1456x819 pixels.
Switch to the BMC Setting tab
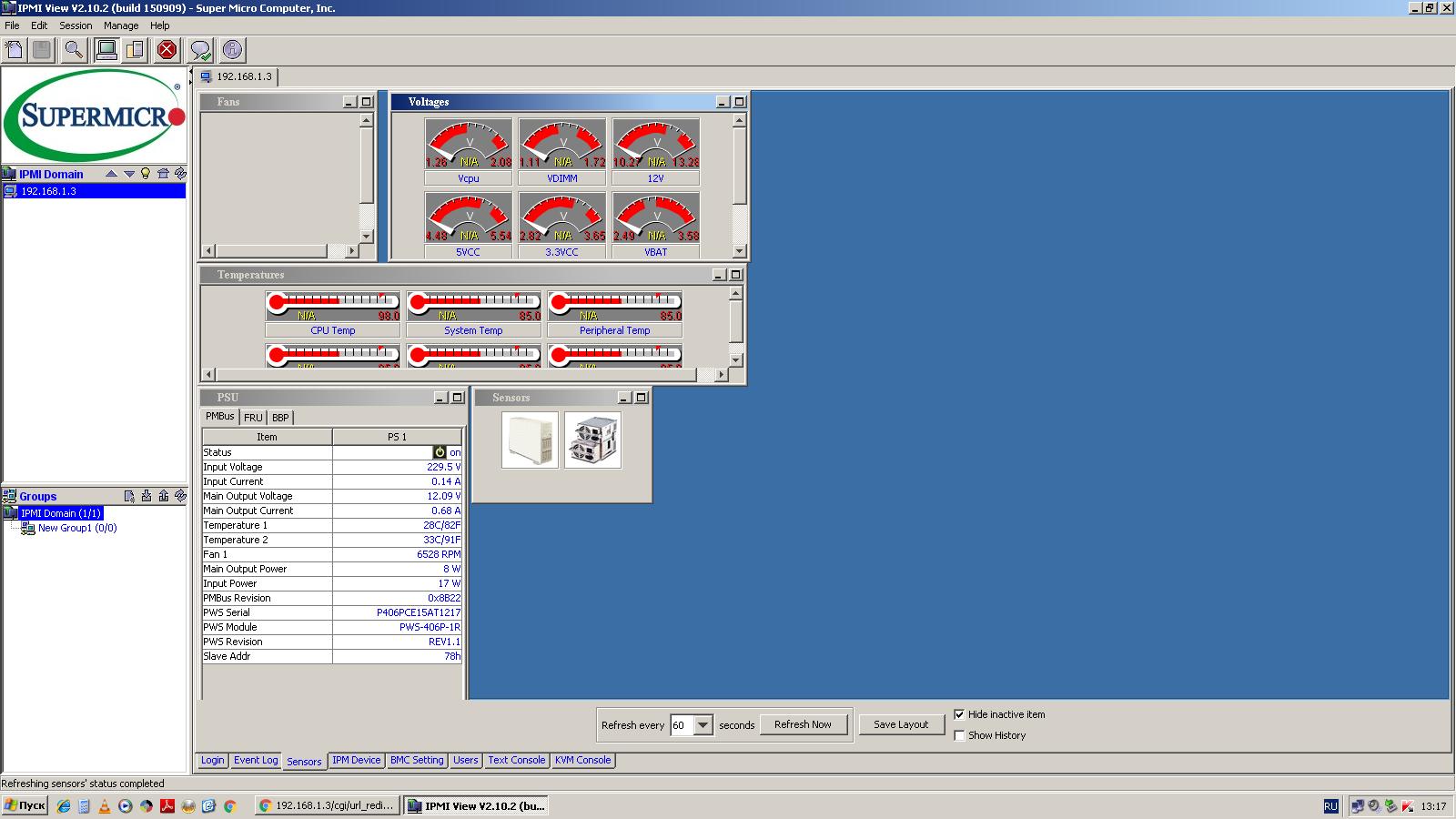pos(417,760)
